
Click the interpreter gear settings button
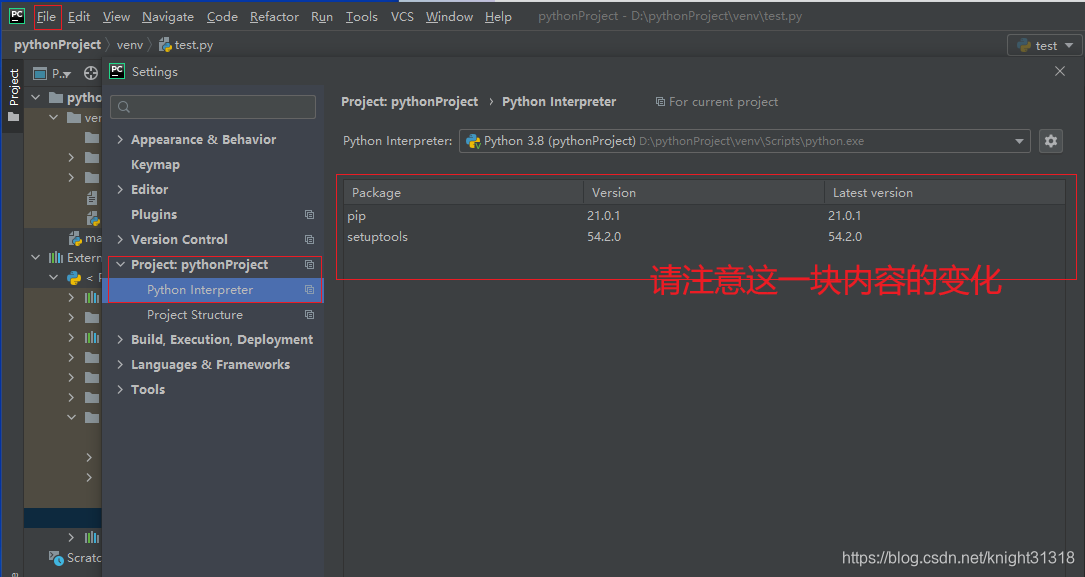pyautogui.click(x=1050, y=141)
